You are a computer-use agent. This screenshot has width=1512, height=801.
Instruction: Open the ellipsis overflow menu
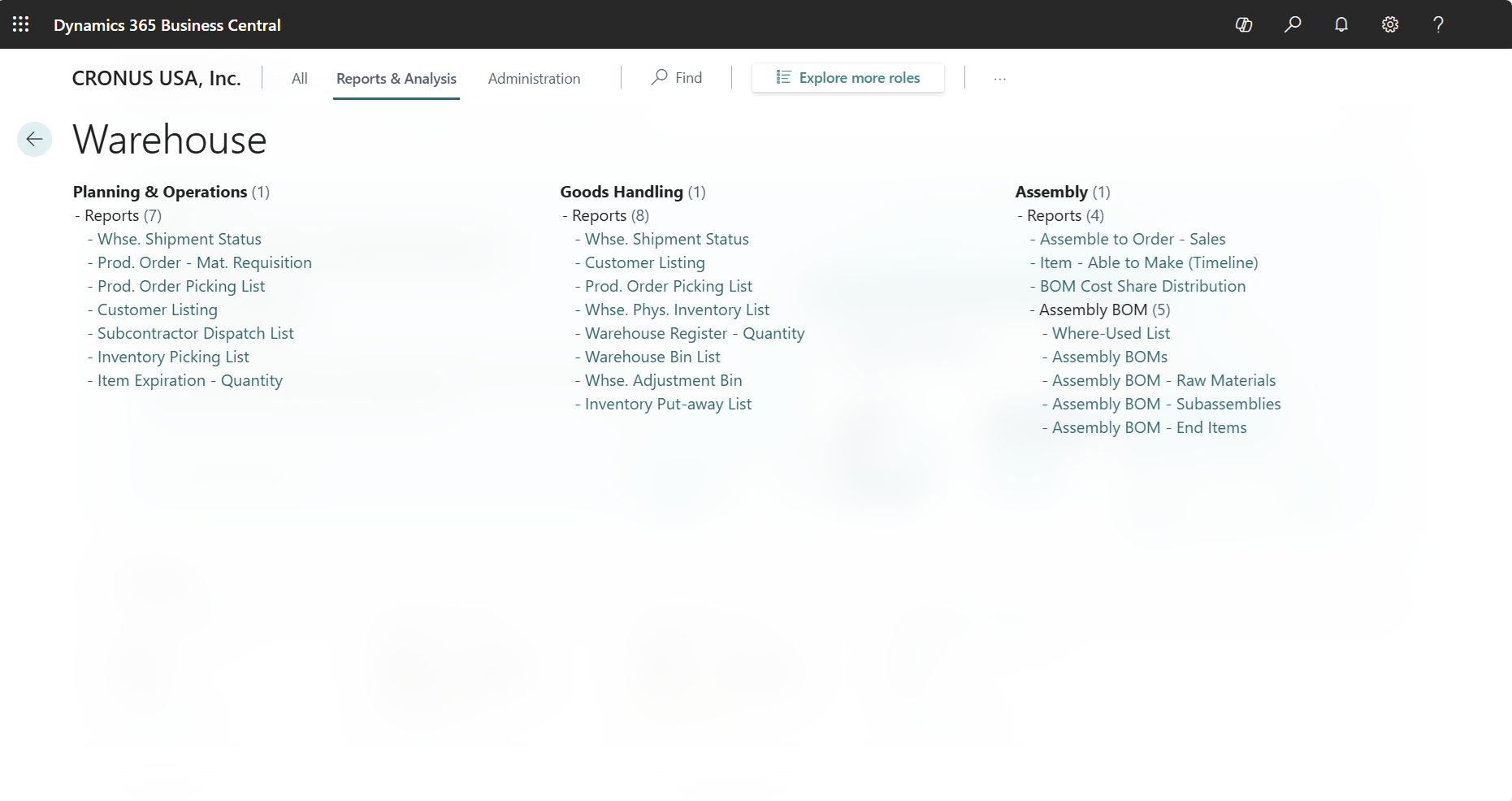[x=999, y=78]
